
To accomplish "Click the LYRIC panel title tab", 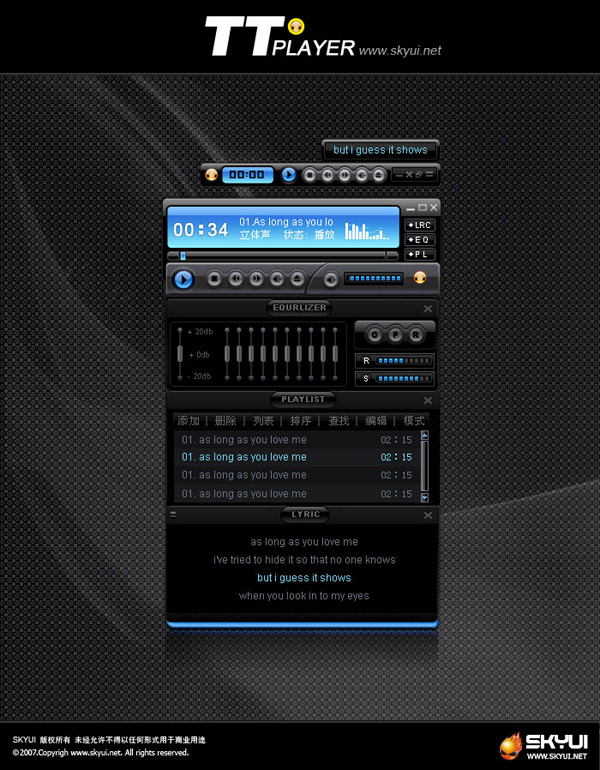I will coord(305,514).
